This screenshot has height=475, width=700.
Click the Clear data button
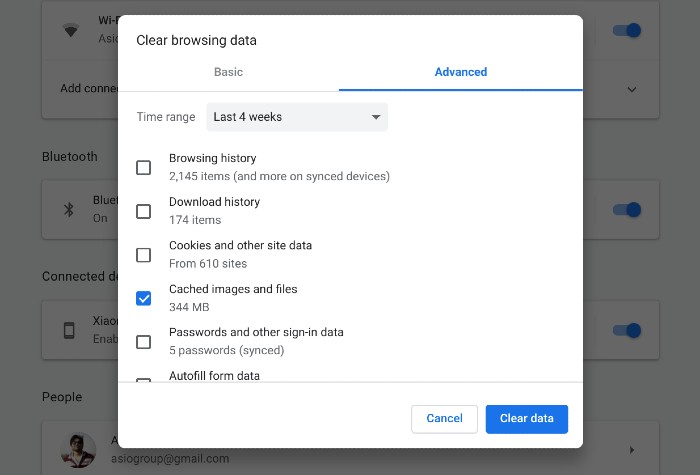(527, 419)
